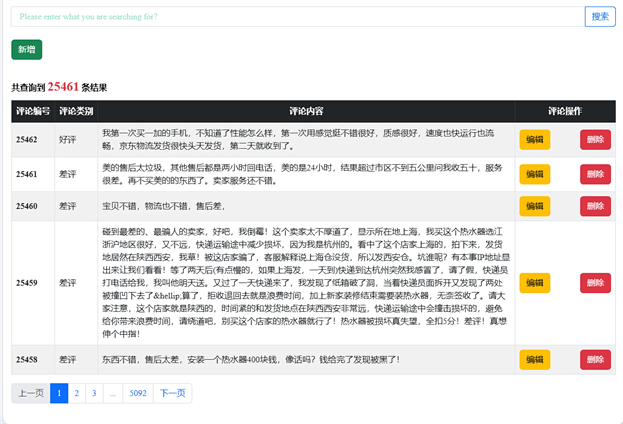Delete review number 25459
The width and height of the screenshot is (623, 424).
point(595,283)
